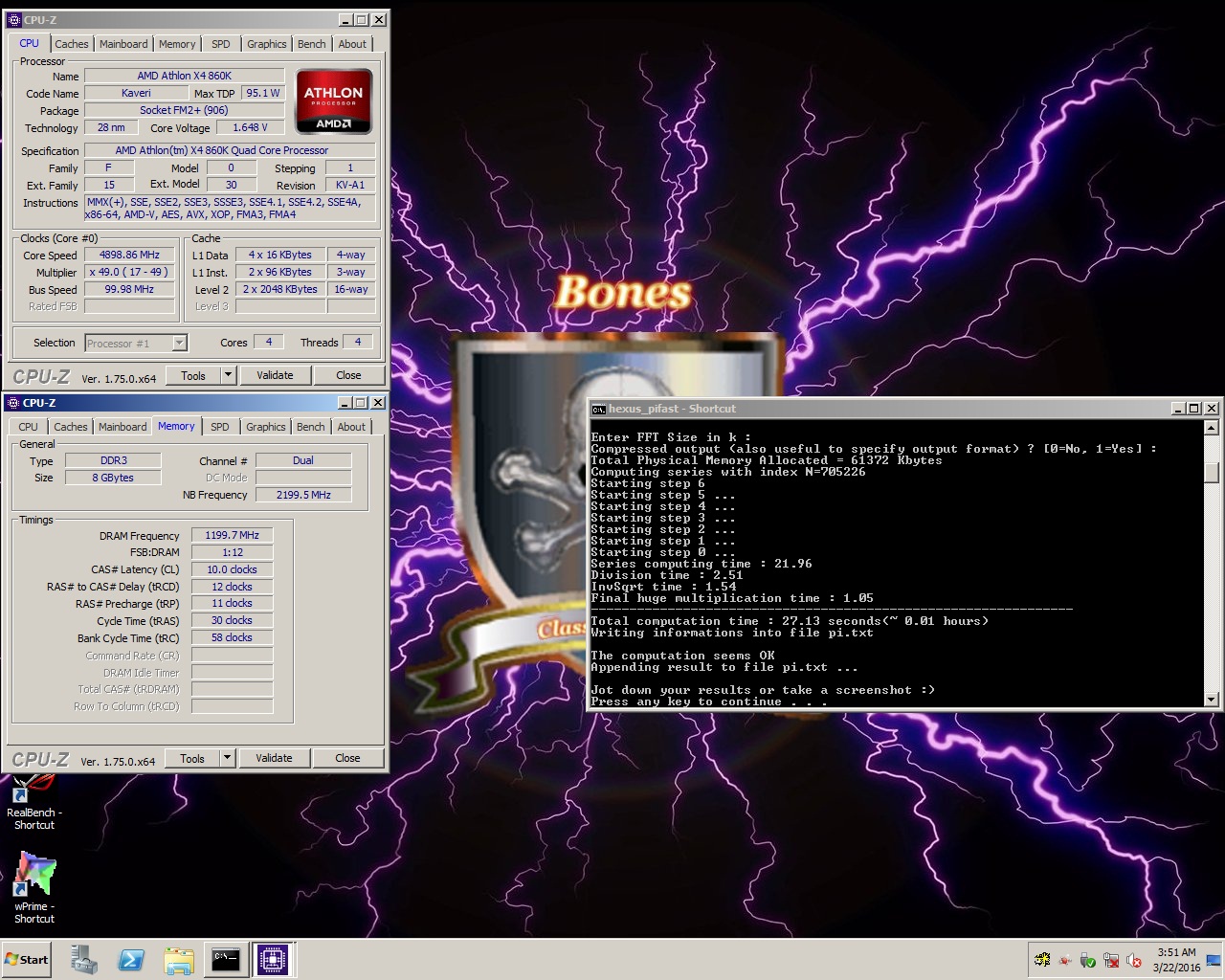Open About tab in top CPU-Z window
The width and height of the screenshot is (1225, 980).
click(352, 44)
